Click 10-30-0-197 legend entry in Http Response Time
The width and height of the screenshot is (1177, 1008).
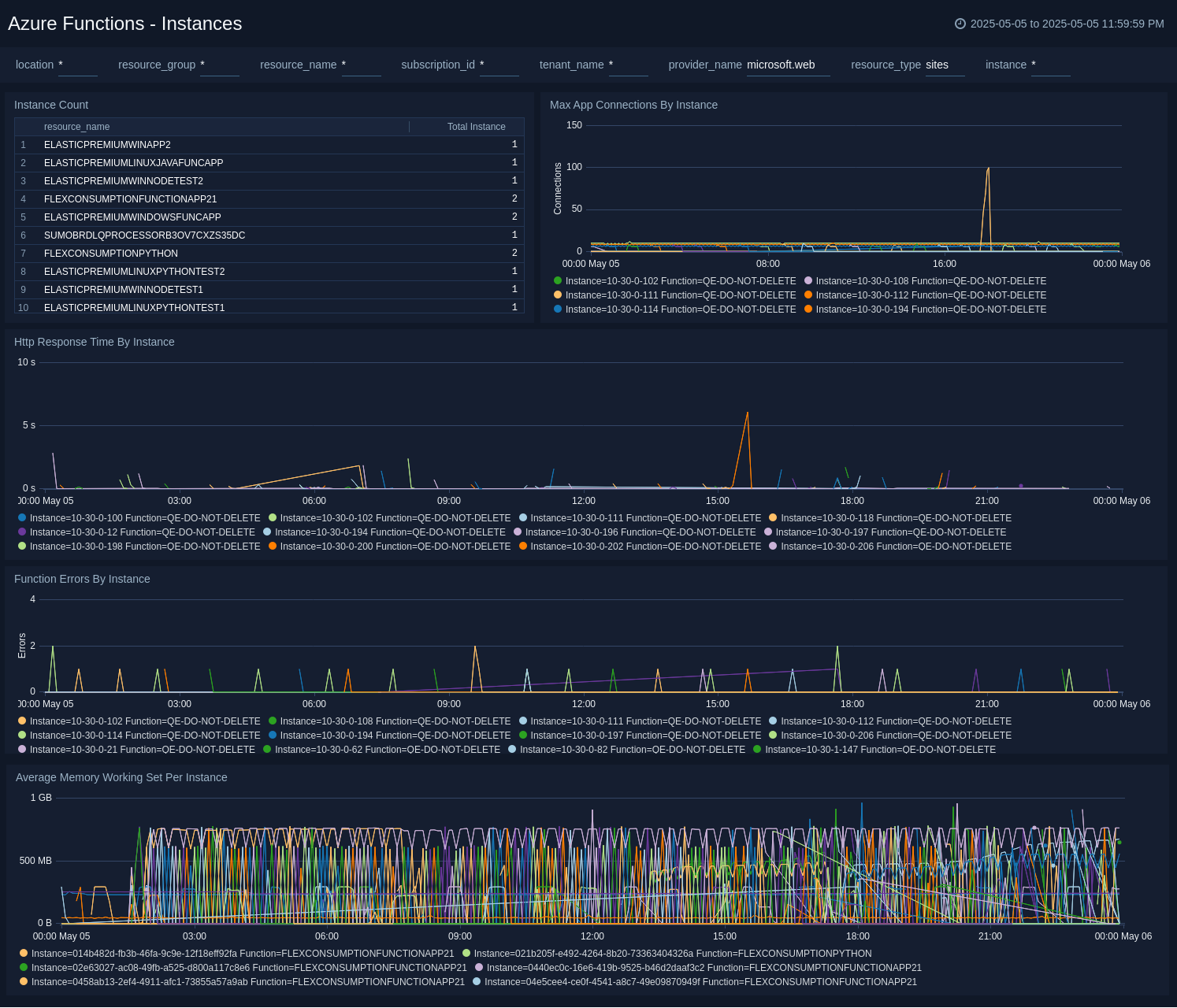[x=886, y=532]
